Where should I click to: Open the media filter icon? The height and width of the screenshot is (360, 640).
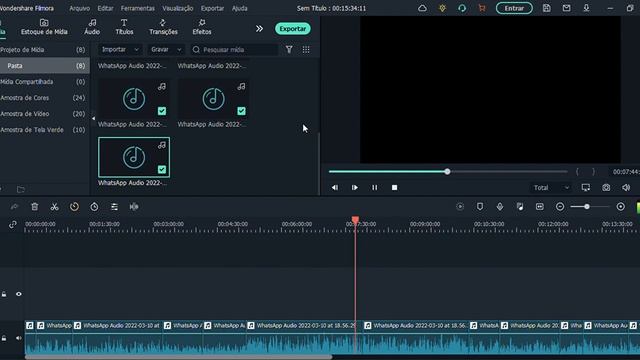pyautogui.click(x=289, y=49)
